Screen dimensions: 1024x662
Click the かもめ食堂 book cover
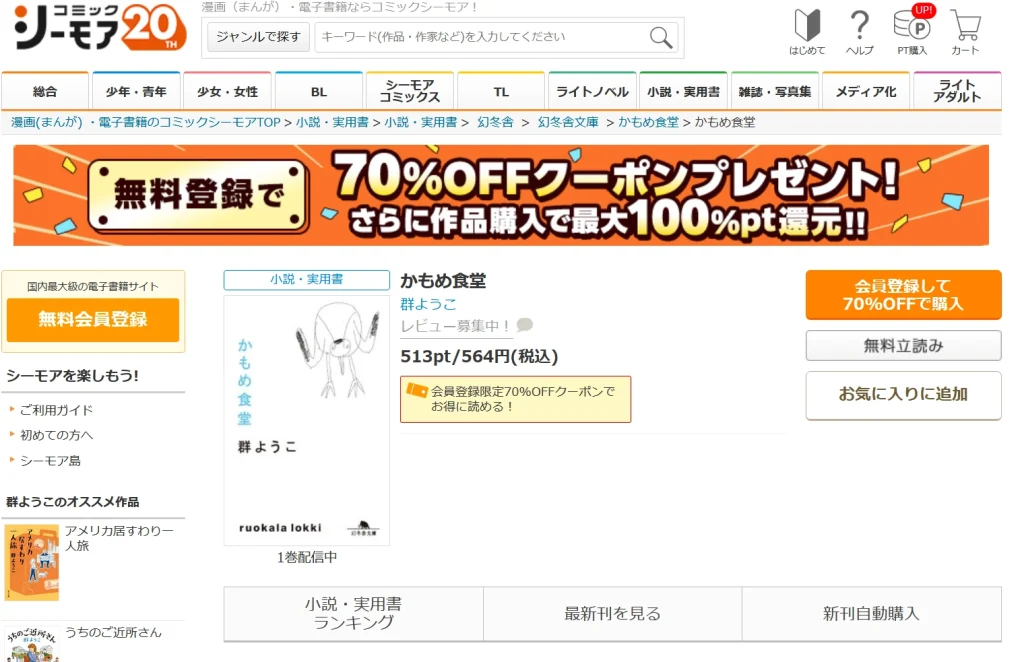point(306,420)
